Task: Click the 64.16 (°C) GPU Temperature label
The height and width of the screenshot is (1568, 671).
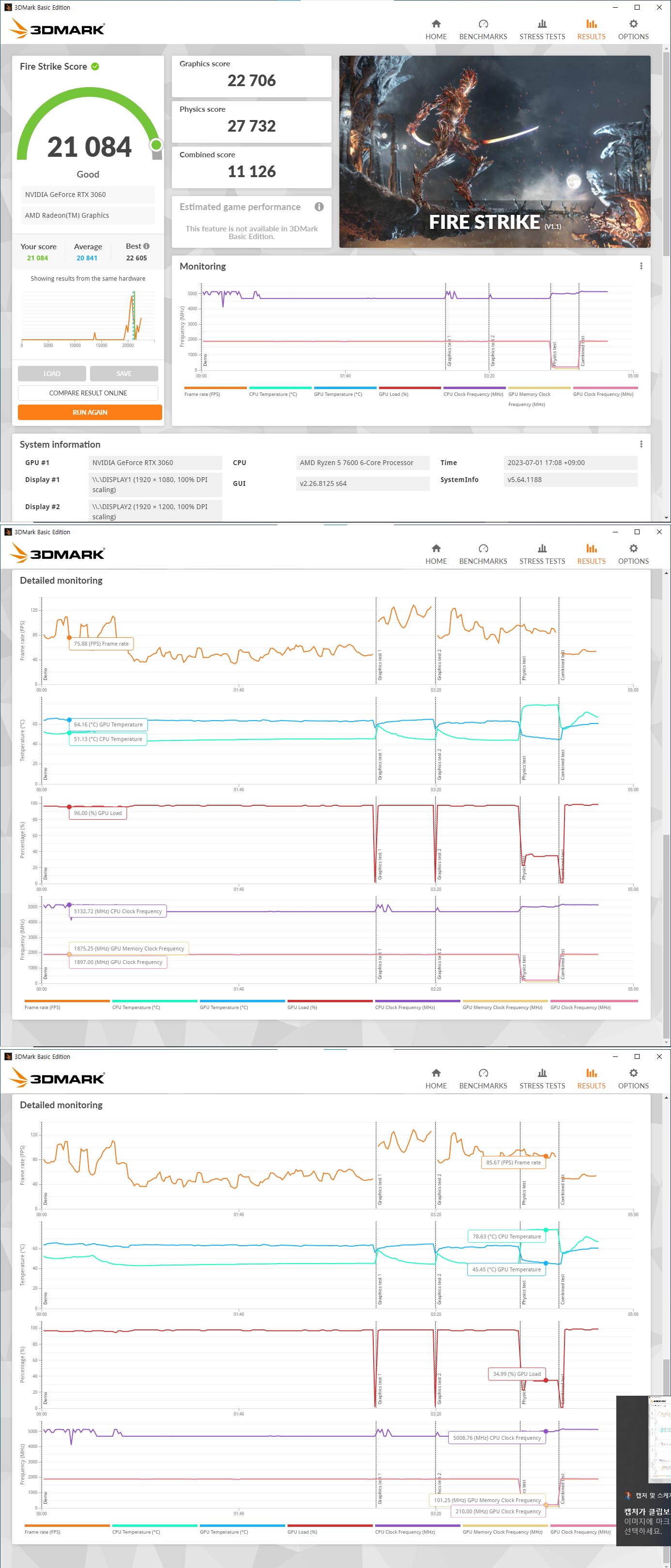Action: point(108,724)
